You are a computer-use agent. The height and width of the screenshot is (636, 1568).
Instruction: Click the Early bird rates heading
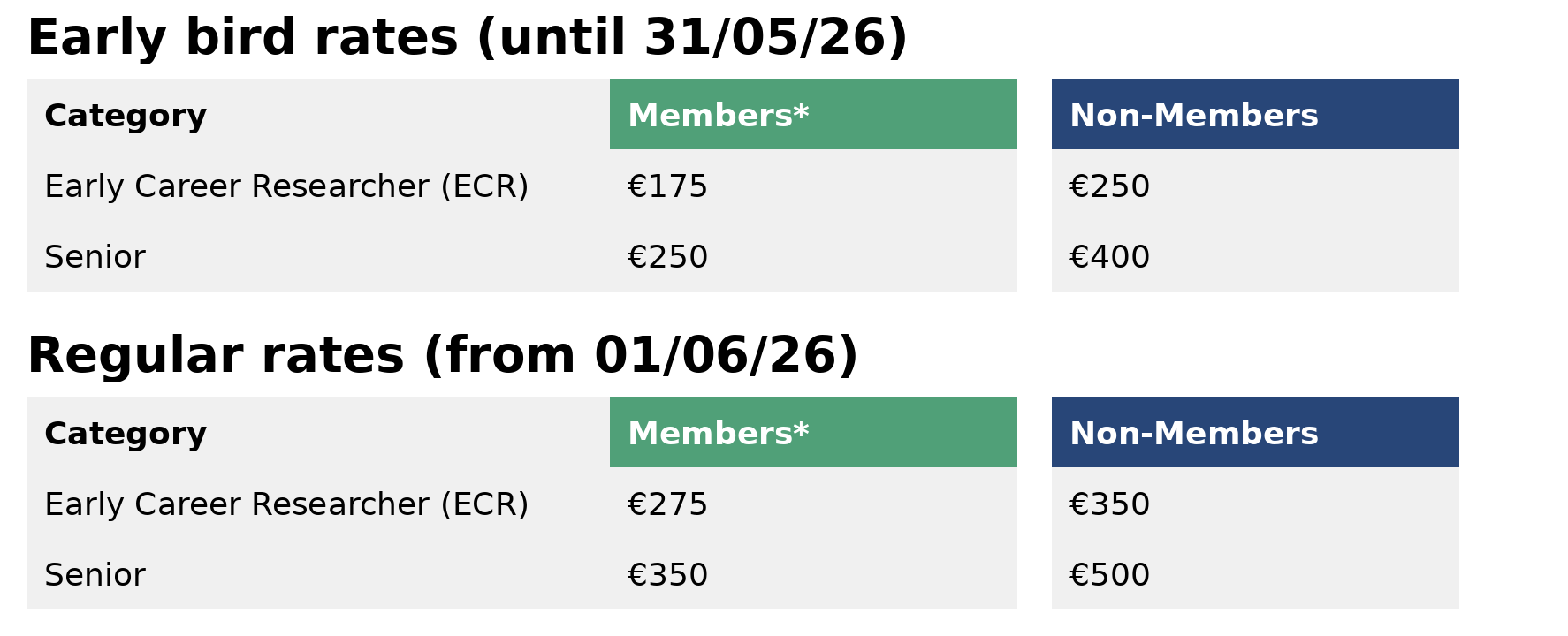point(467,38)
